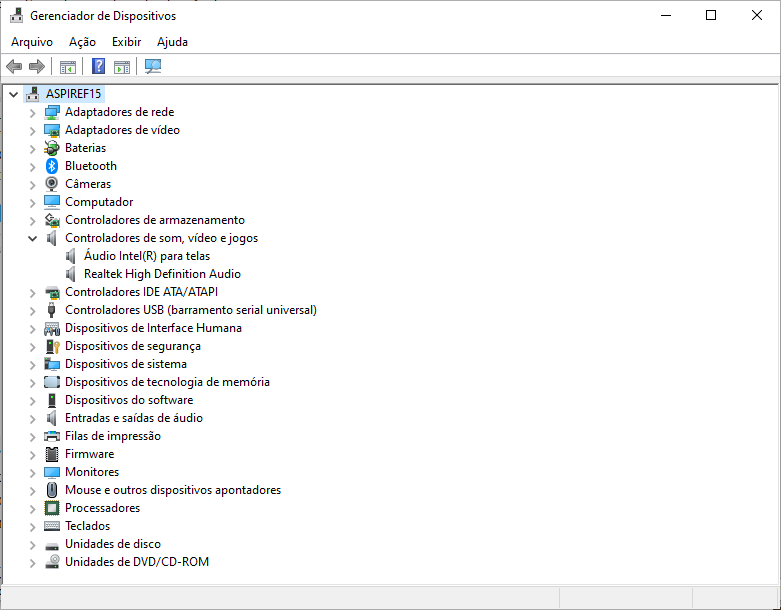Viewport: 781px width, 610px height.
Task: Click the Bluetooth logo icon
Action: [x=52, y=166]
